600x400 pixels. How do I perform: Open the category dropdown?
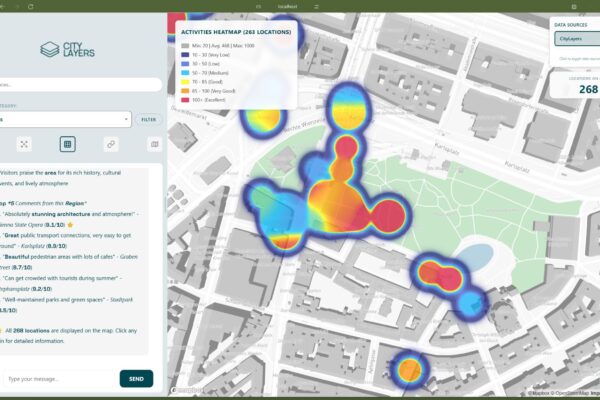click(64, 119)
